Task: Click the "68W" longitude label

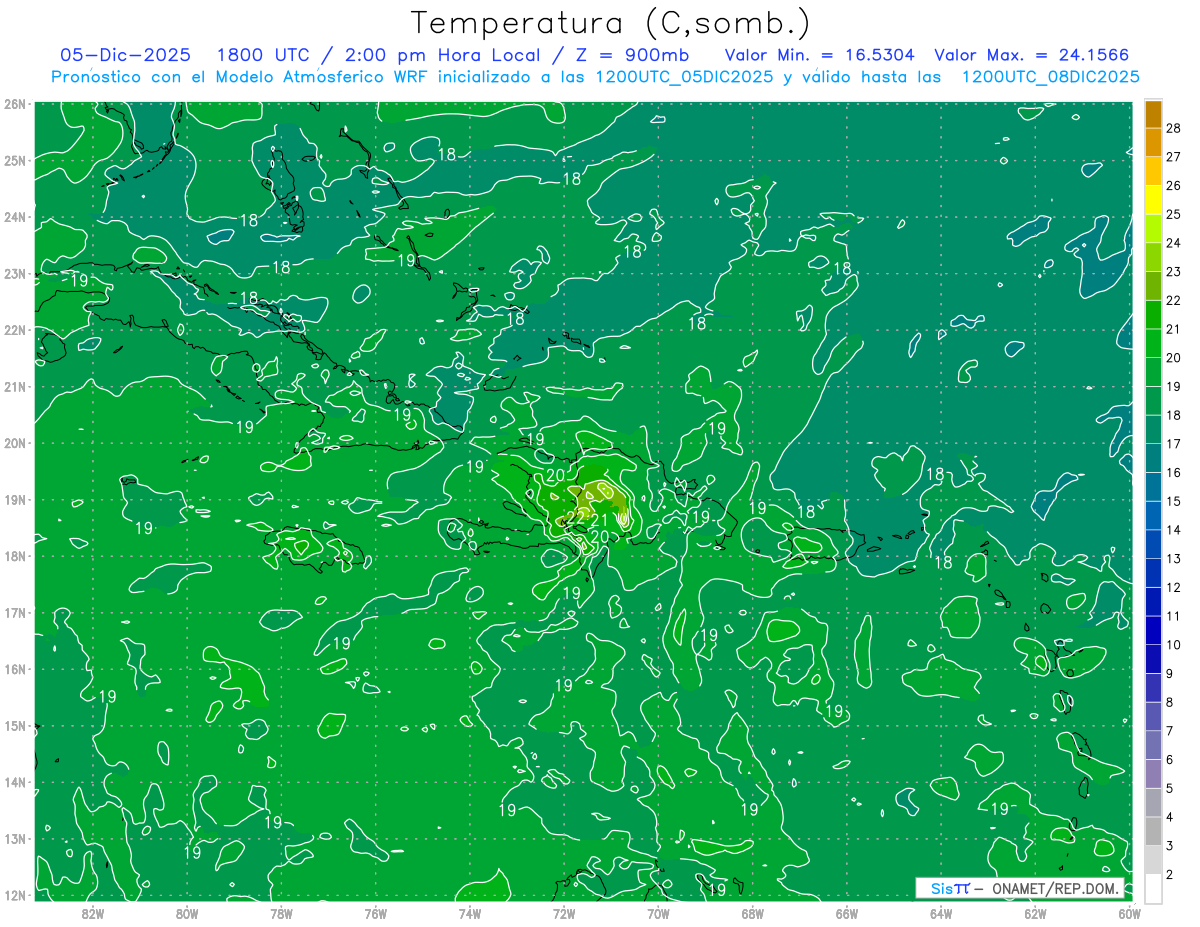Action: click(x=752, y=914)
